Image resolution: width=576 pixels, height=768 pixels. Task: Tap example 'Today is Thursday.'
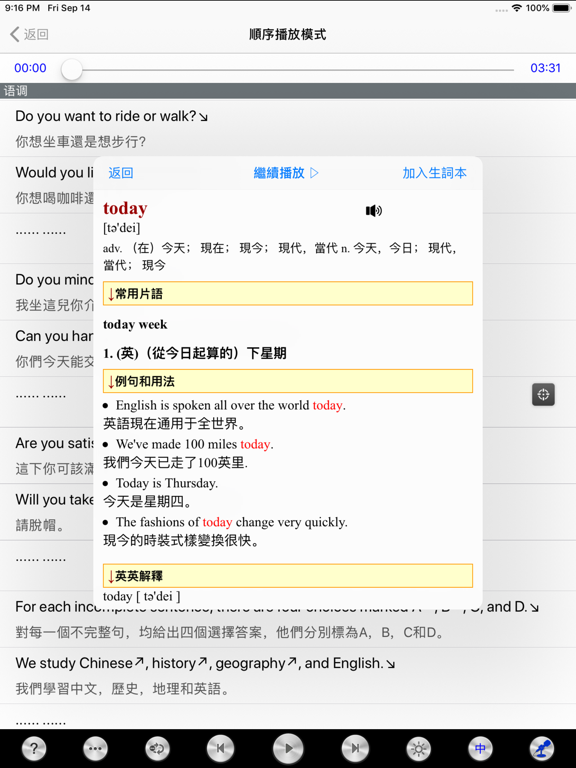(x=167, y=483)
